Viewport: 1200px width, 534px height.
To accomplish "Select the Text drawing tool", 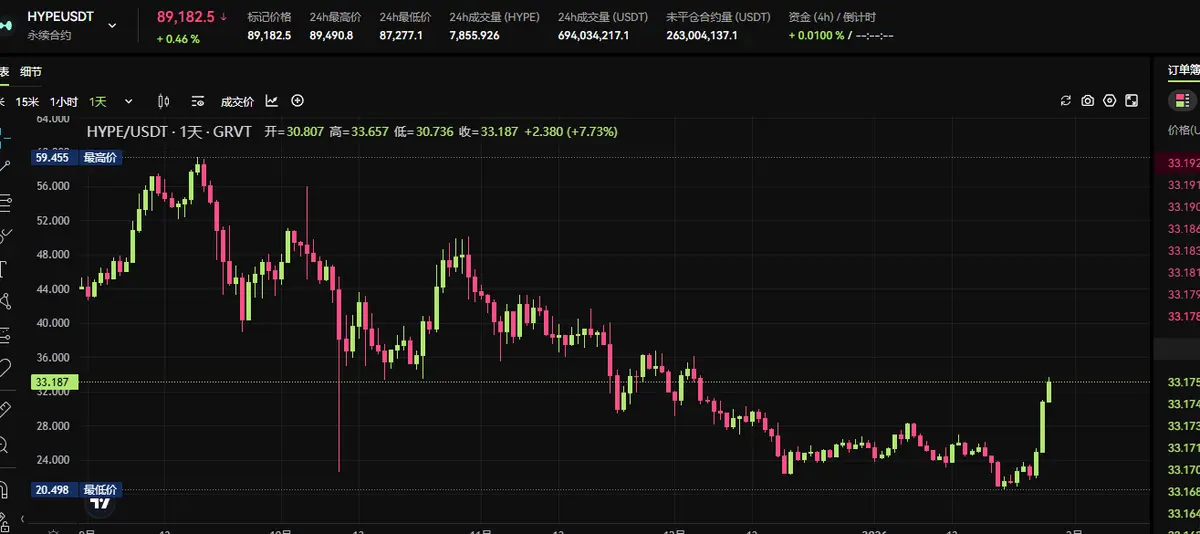I will pyautogui.click(x=4, y=268).
